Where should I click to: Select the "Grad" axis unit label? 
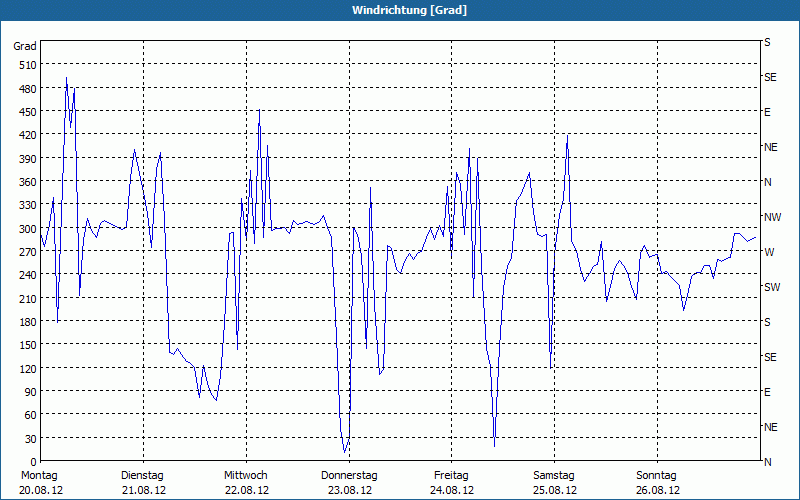[x=25, y=46]
